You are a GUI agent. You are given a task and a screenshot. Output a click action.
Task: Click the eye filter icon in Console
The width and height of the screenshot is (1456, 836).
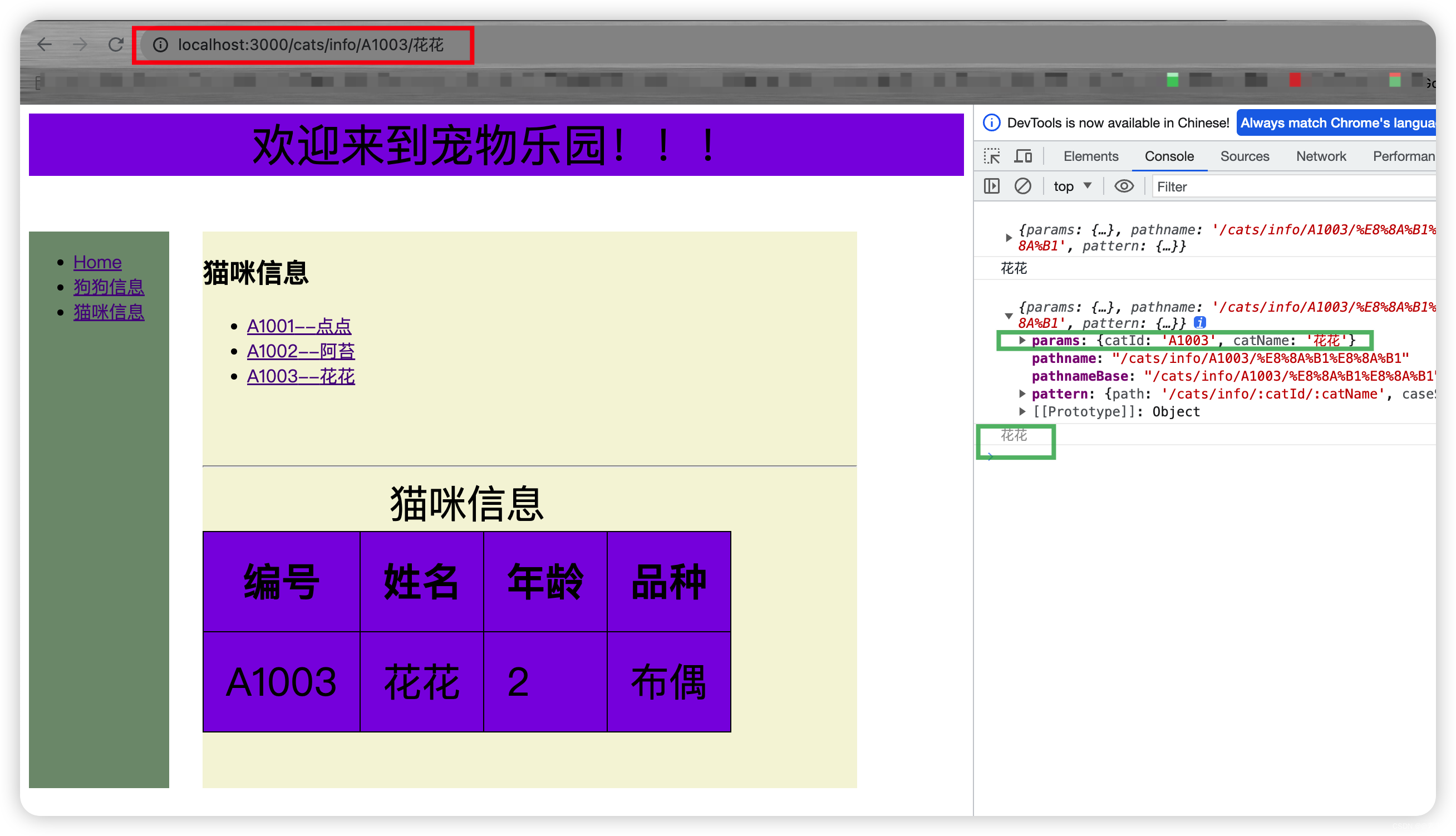click(1123, 186)
